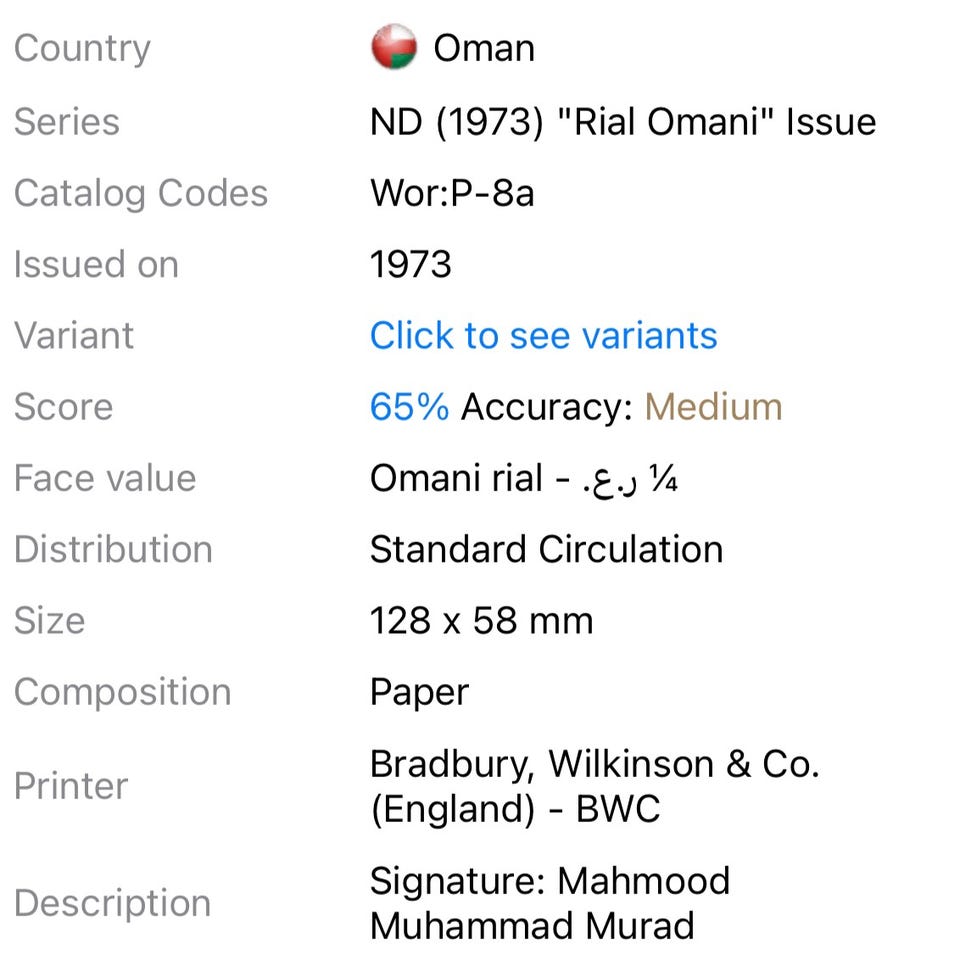Click Standard Circulation distribution value
Screen dimensions: 960x973
point(547,550)
